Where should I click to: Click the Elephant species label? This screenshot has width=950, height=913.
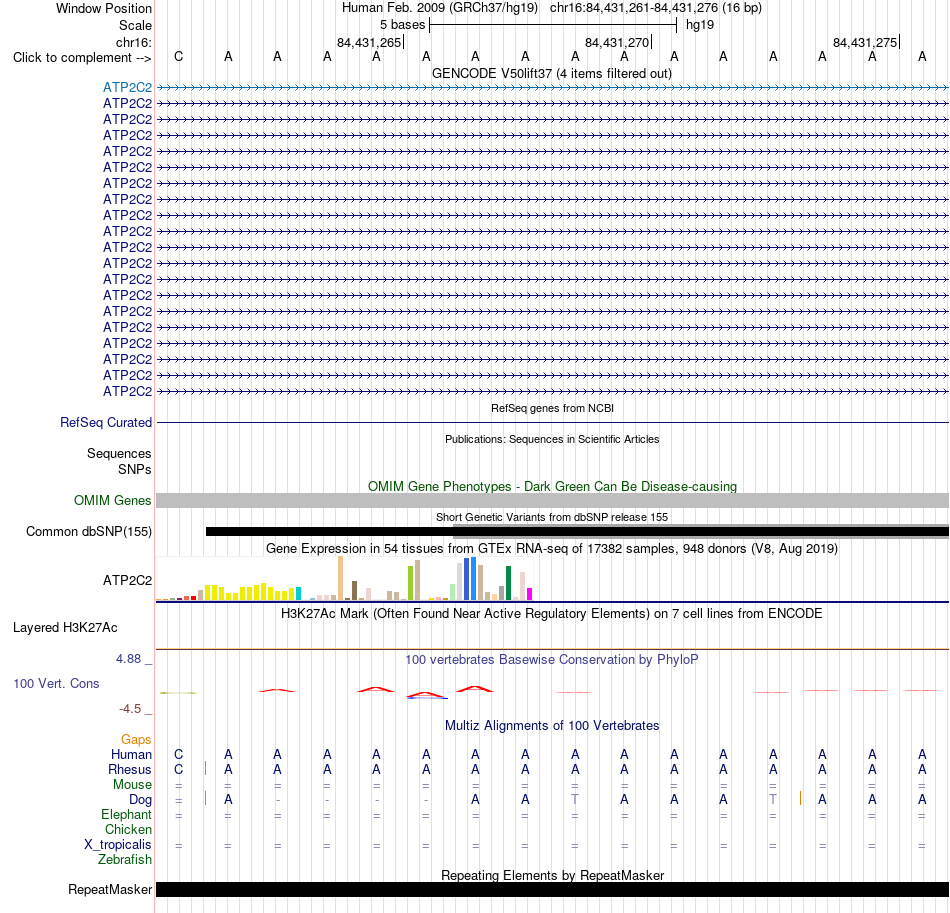127,814
